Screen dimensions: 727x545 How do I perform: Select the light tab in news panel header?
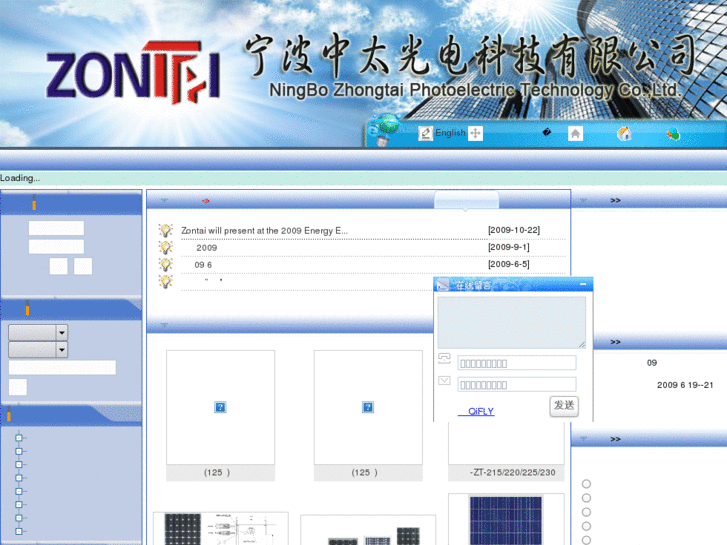coord(466,200)
